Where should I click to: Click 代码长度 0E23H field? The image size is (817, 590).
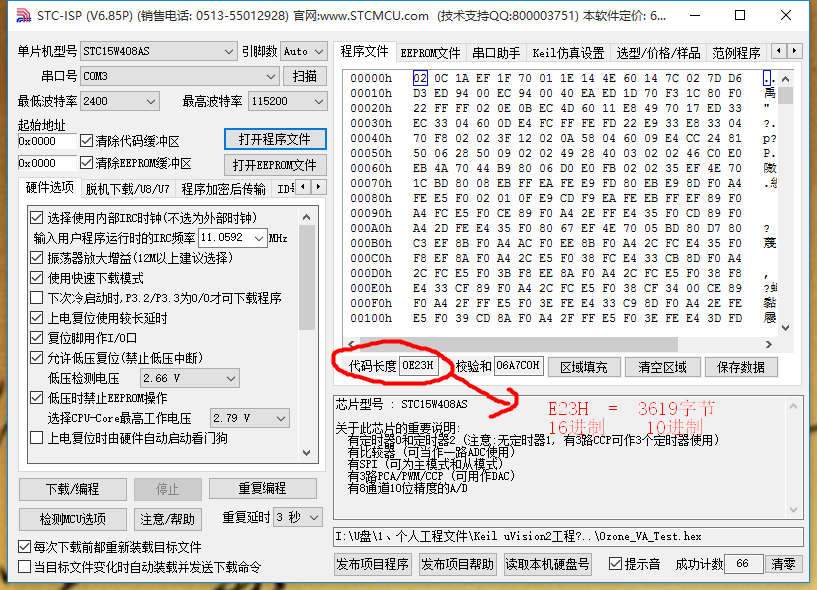click(419, 365)
